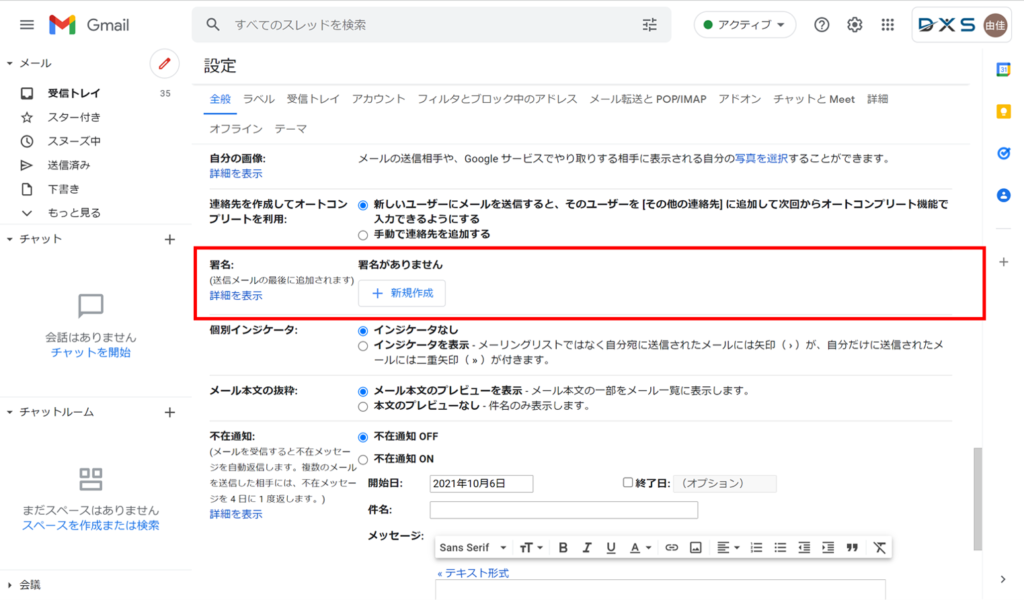
Task: Click 新規作成 signature button
Action: [402, 294]
